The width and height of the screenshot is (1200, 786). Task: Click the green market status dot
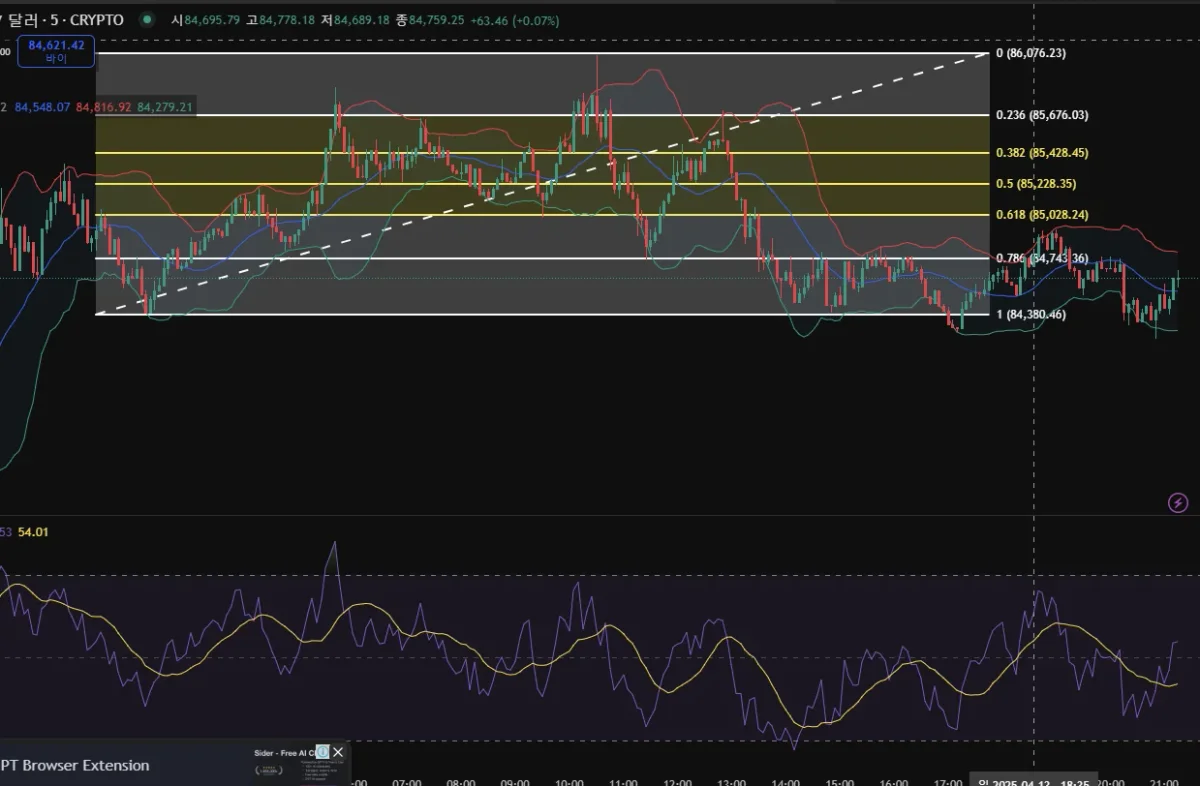(x=148, y=20)
